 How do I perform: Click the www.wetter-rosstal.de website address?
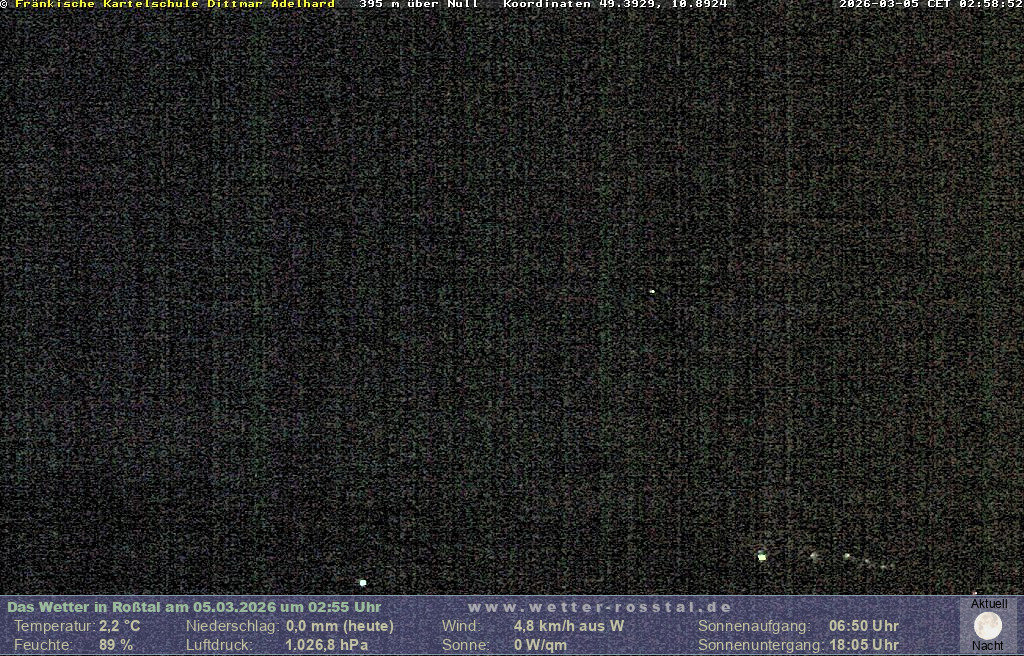[600, 607]
